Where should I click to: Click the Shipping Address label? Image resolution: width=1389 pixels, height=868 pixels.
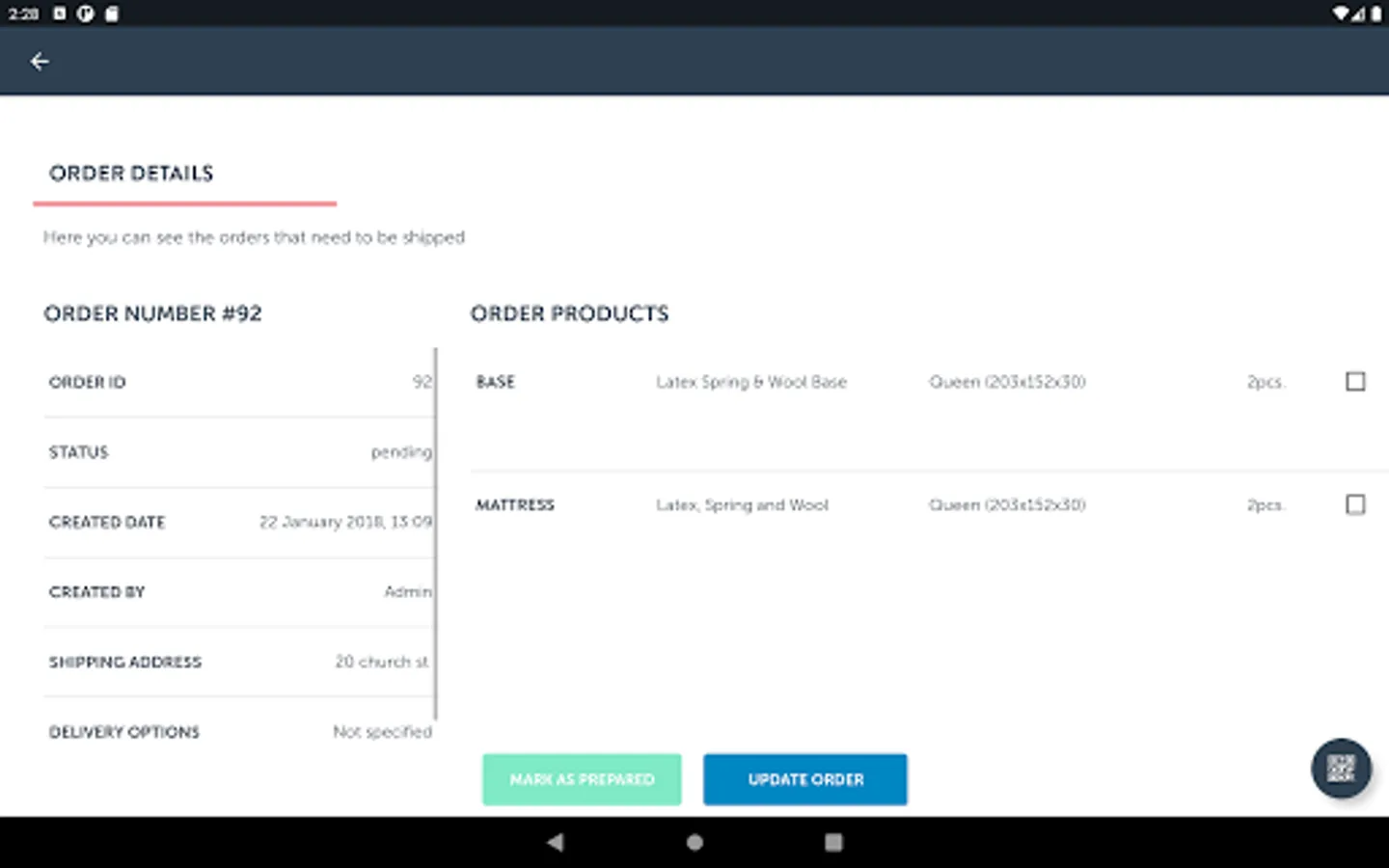(125, 662)
